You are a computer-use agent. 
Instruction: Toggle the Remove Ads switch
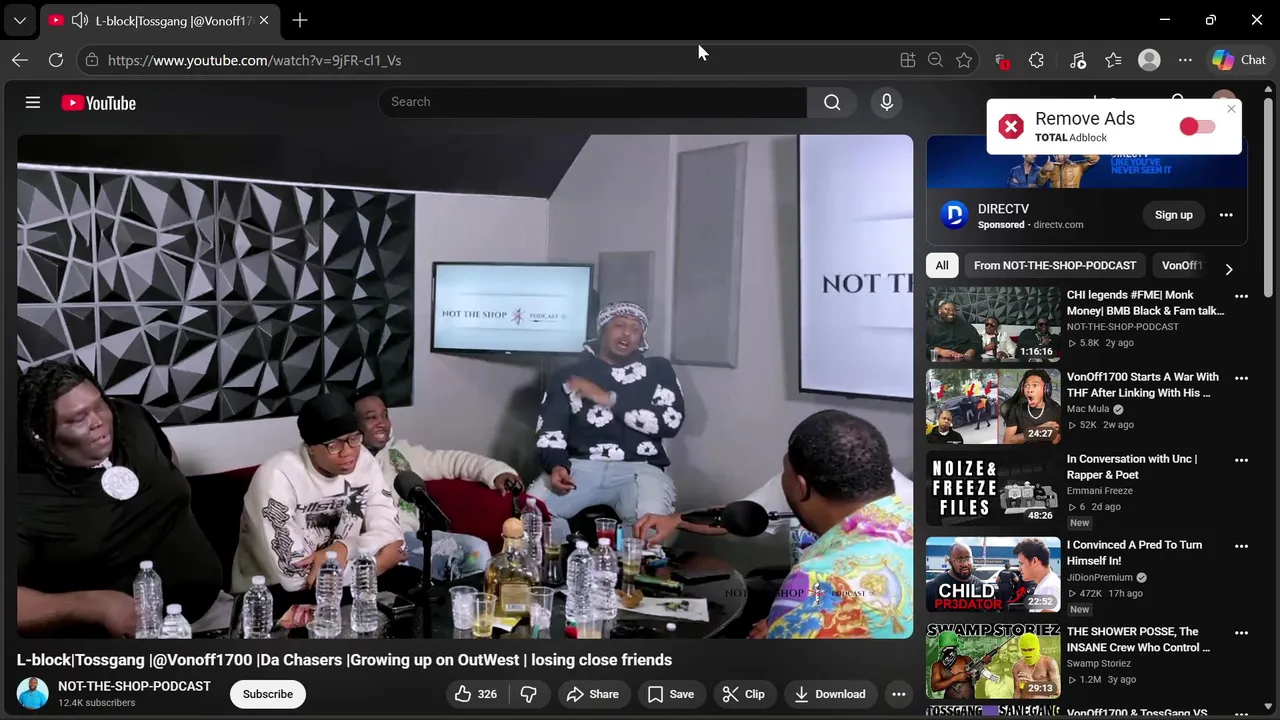click(1197, 126)
